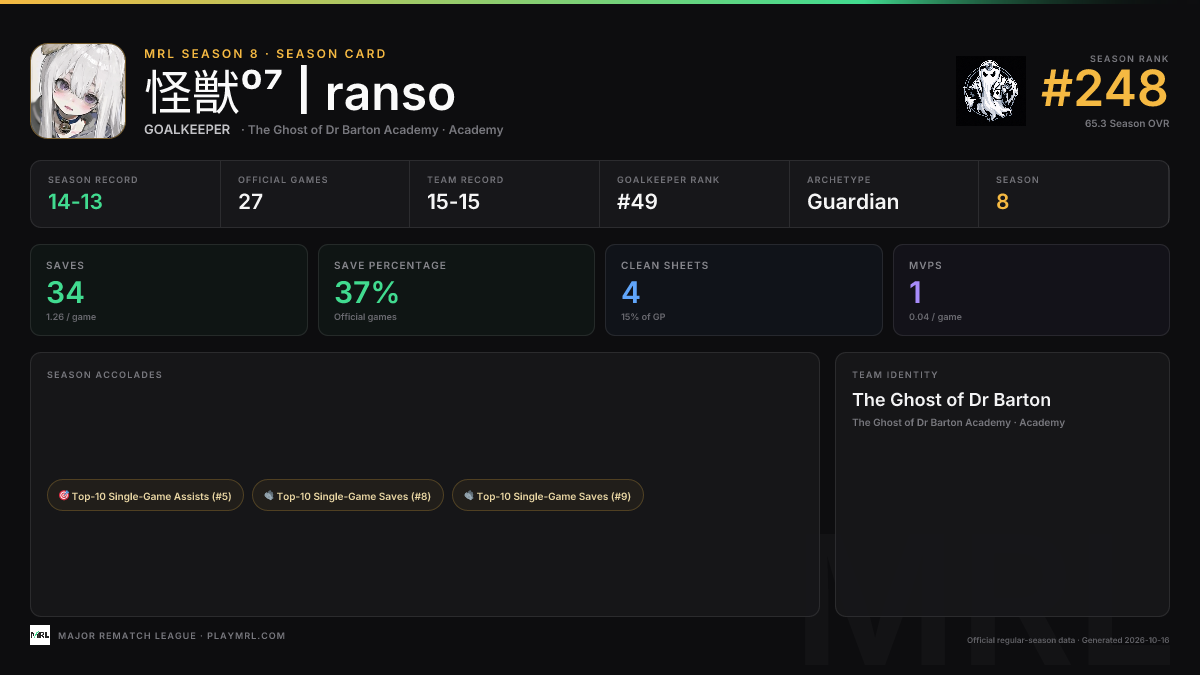Click the goalkeeper rank value "#49"

tap(637, 201)
